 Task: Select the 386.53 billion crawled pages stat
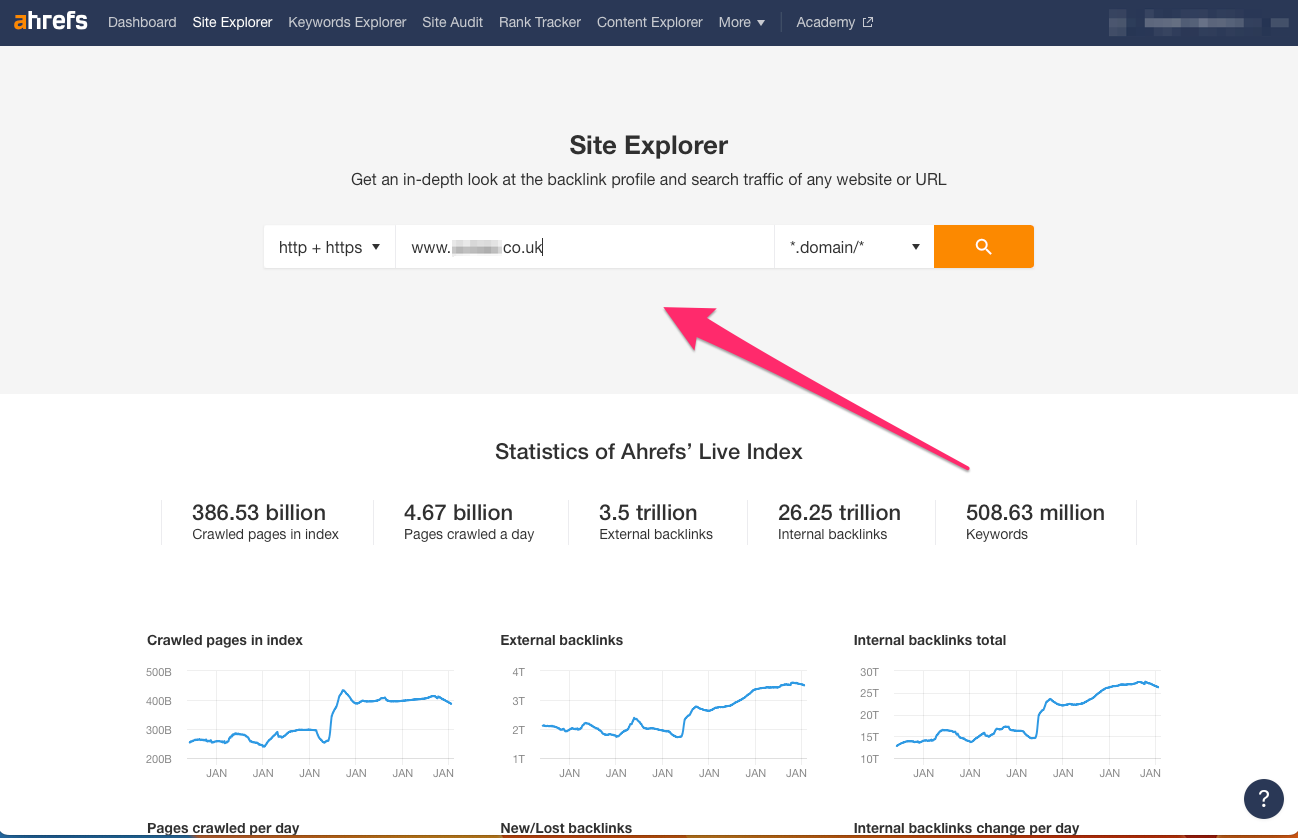(x=265, y=521)
